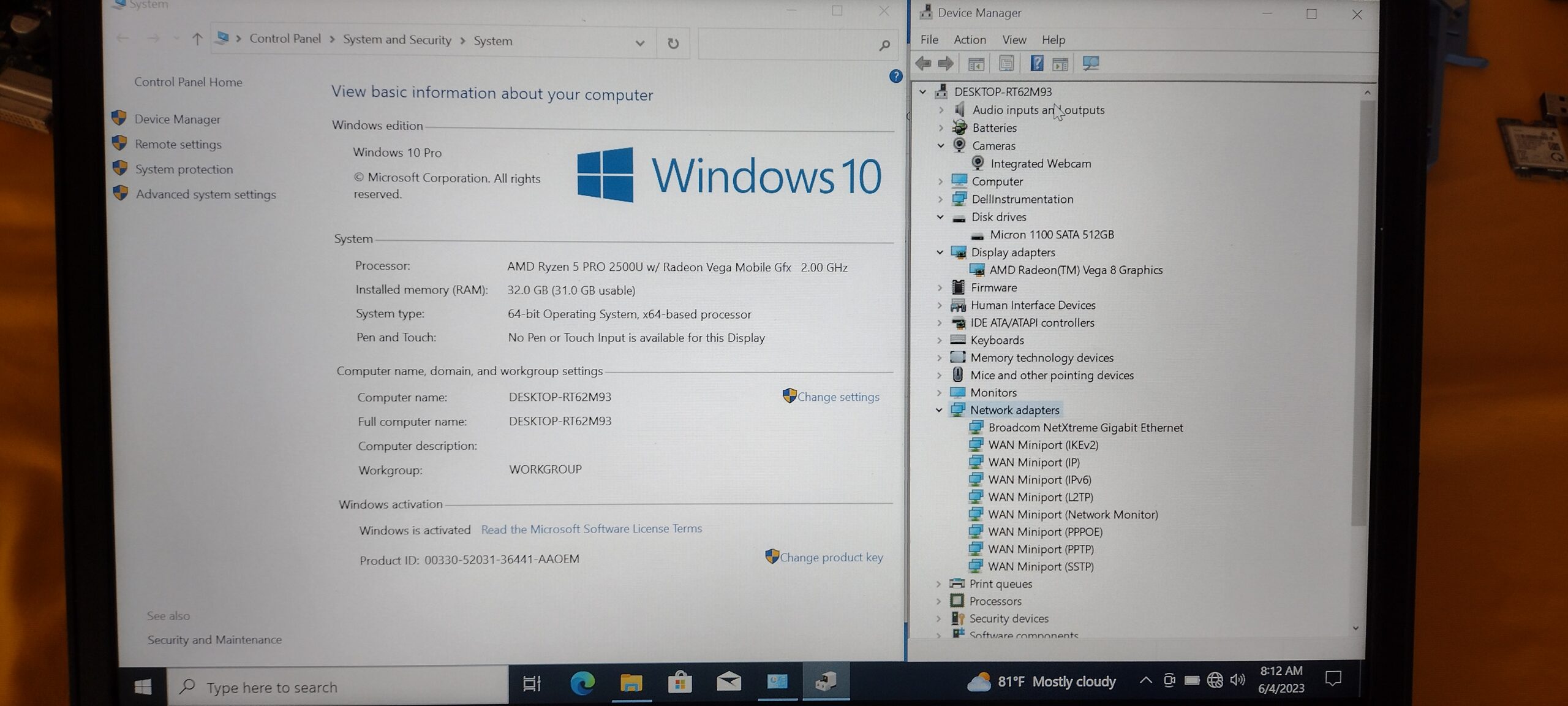Open the Mail app on the taskbar
Screen dimensions: 1568x706
728,681
